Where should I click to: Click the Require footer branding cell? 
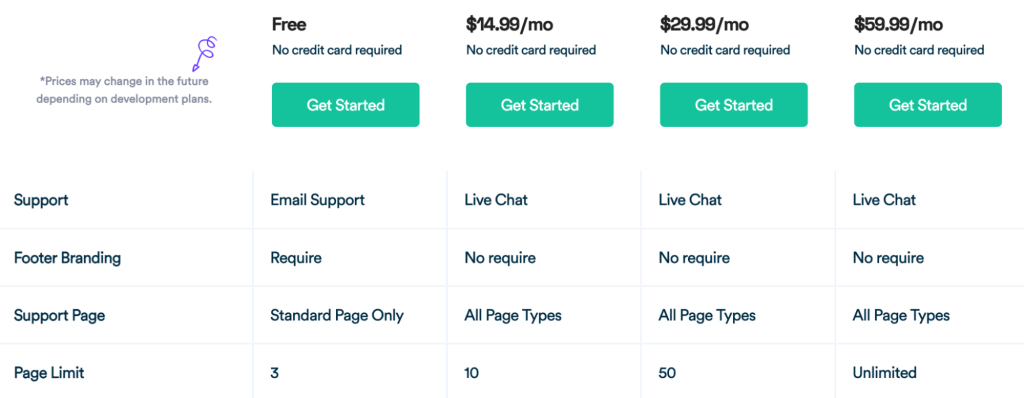tap(296, 258)
